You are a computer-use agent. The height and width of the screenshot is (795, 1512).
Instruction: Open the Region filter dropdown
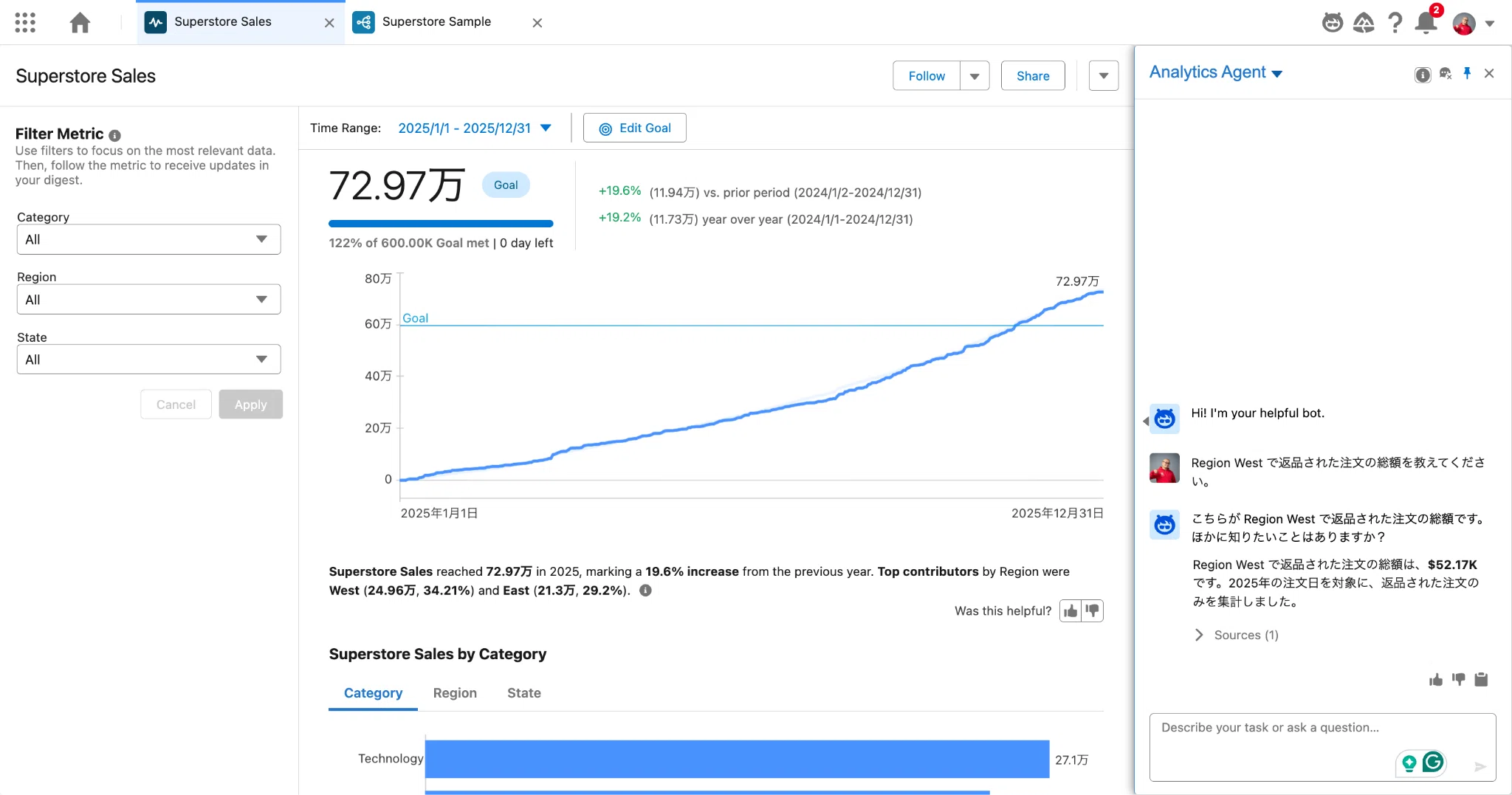148,300
